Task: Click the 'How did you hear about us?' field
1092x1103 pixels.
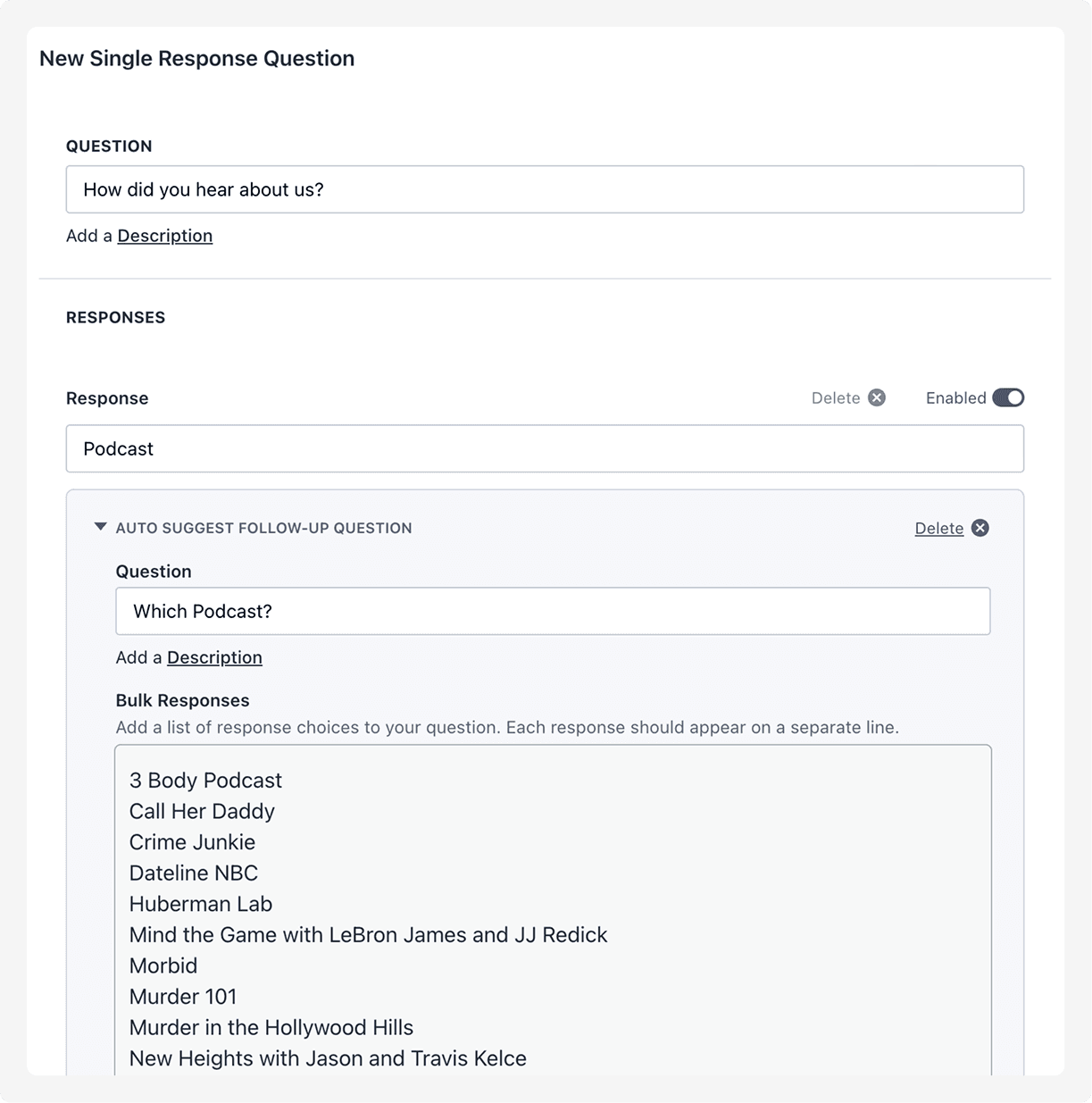Action: coord(545,189)
